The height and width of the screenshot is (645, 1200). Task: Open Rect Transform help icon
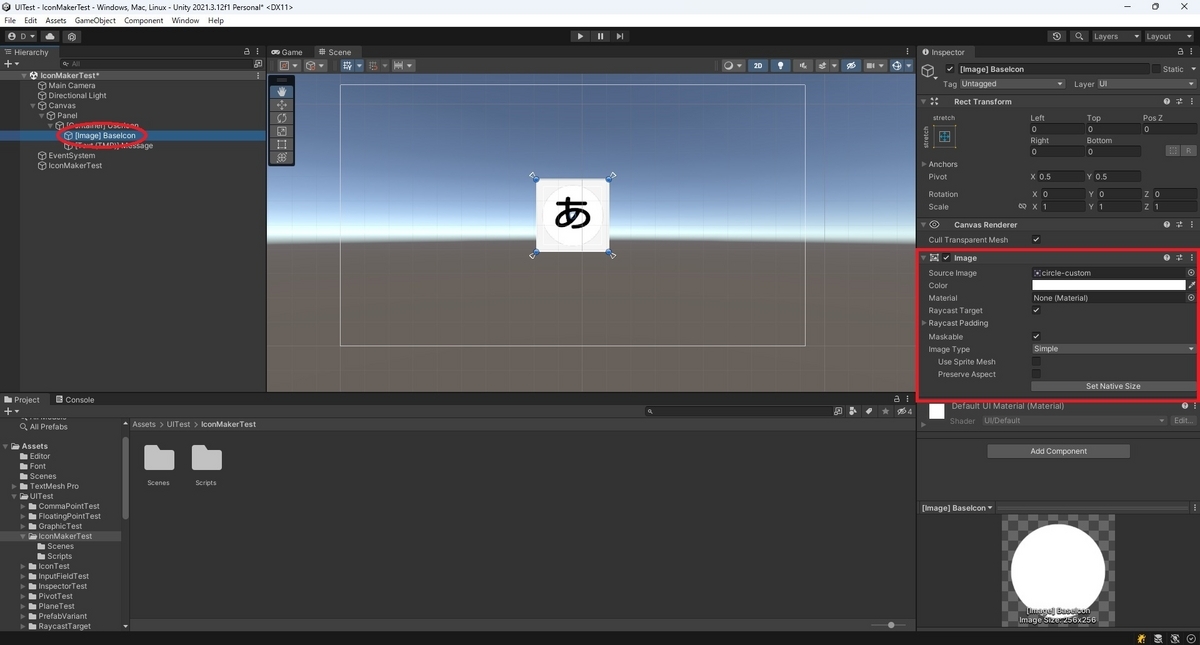tap(1166, 101)
